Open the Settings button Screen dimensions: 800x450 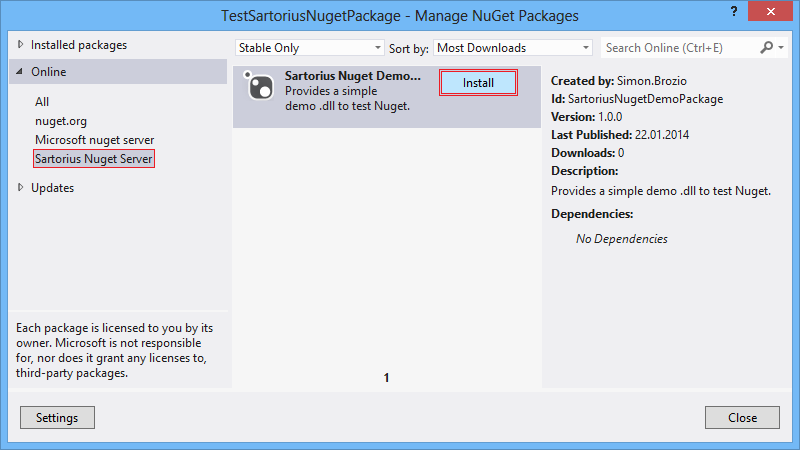click(x=57, y=417)
